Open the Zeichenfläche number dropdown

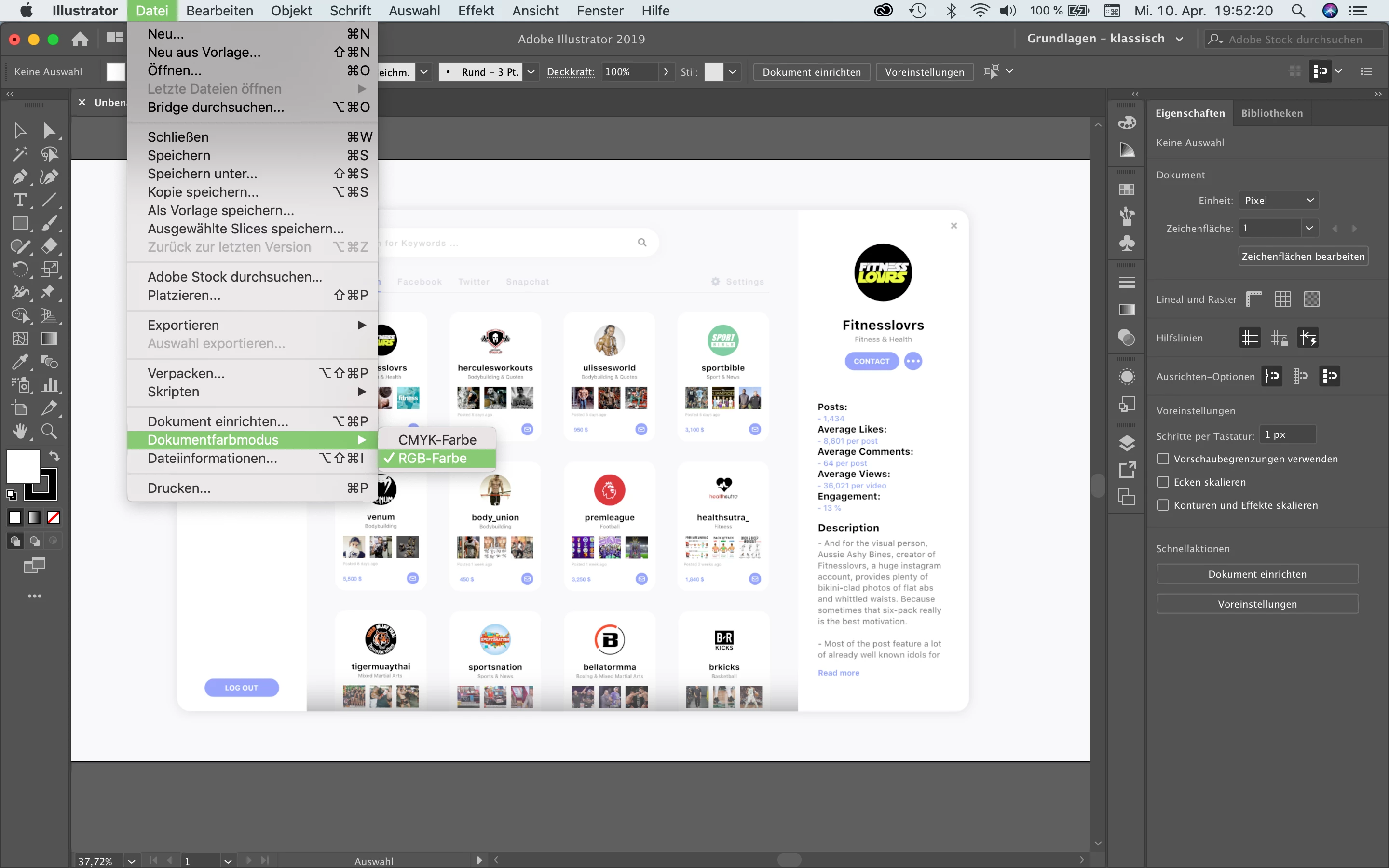point(1308,228)
